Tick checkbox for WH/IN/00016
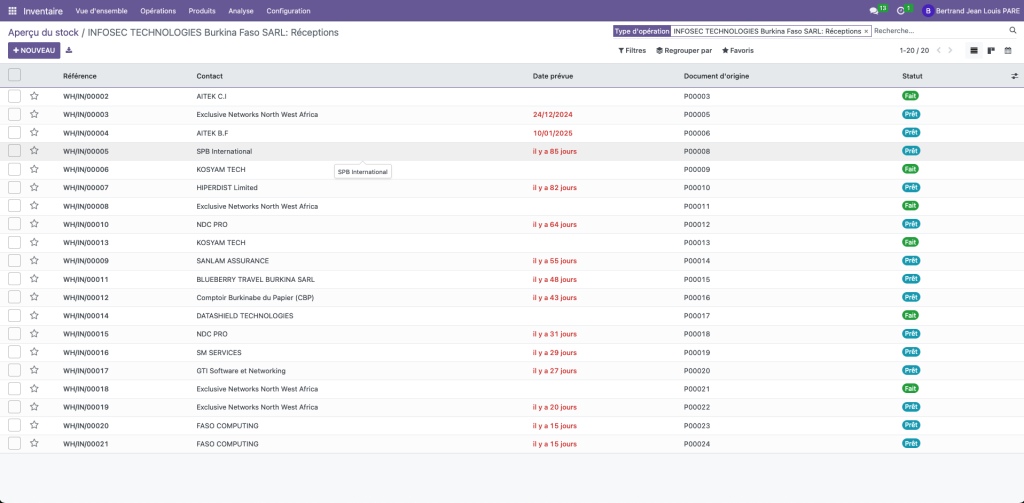The height and width of the screenshot is (503, 1024). tap(14, 352)
